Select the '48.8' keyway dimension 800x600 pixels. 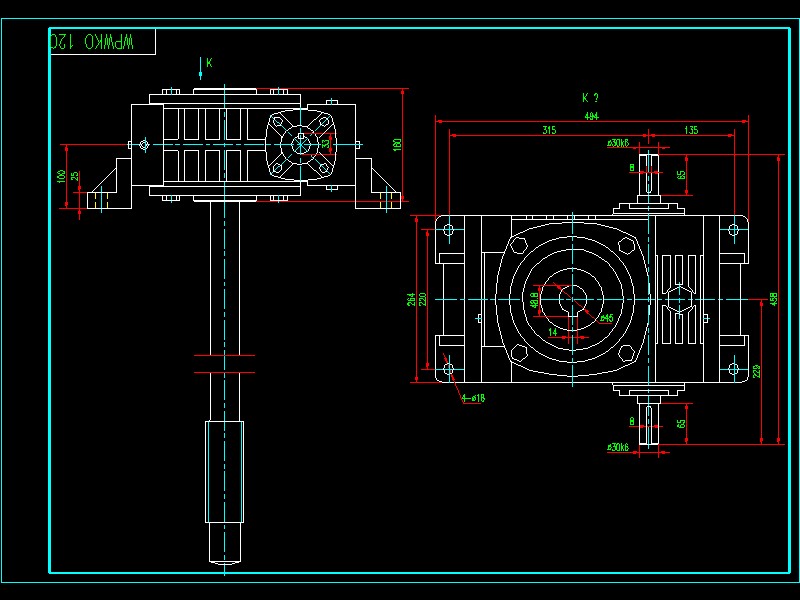click(x=534, y=300)
